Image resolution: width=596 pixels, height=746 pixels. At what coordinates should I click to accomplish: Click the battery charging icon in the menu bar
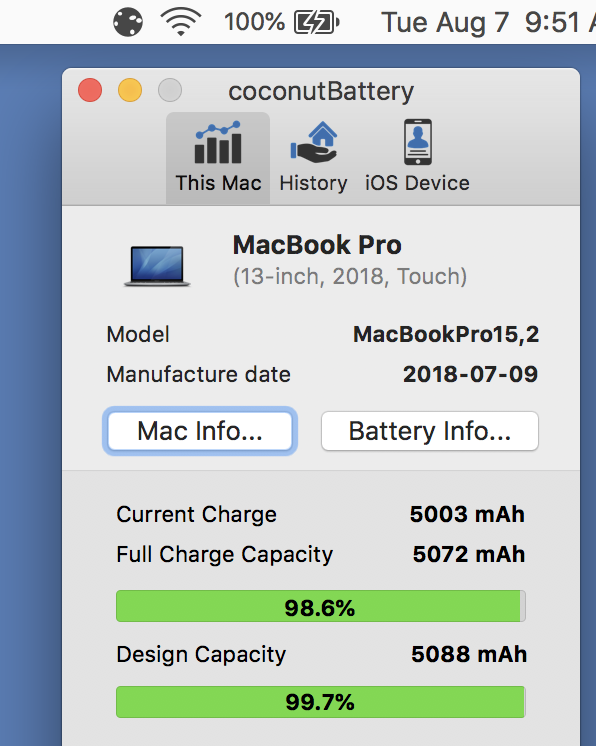317,22
